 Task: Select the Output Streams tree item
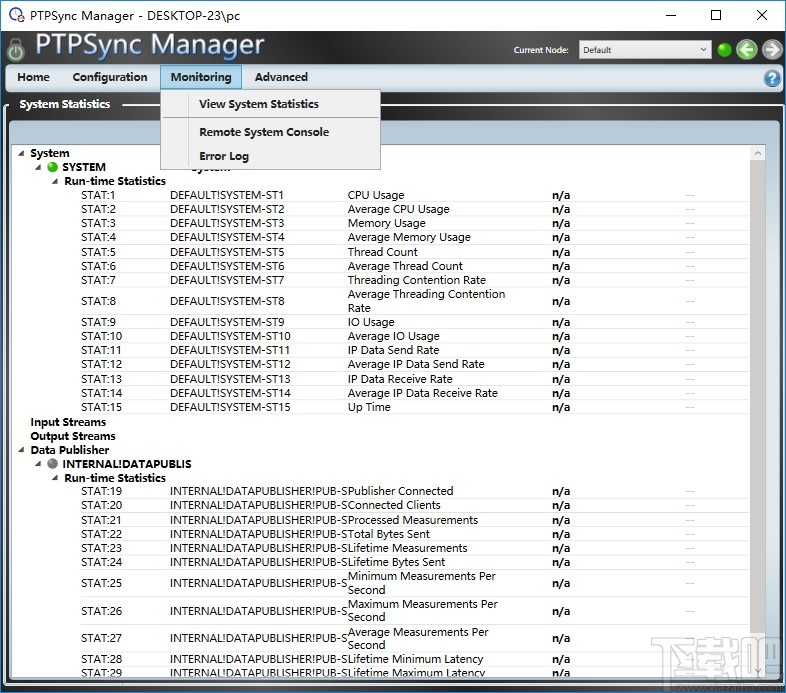click(x=73, y=436)
